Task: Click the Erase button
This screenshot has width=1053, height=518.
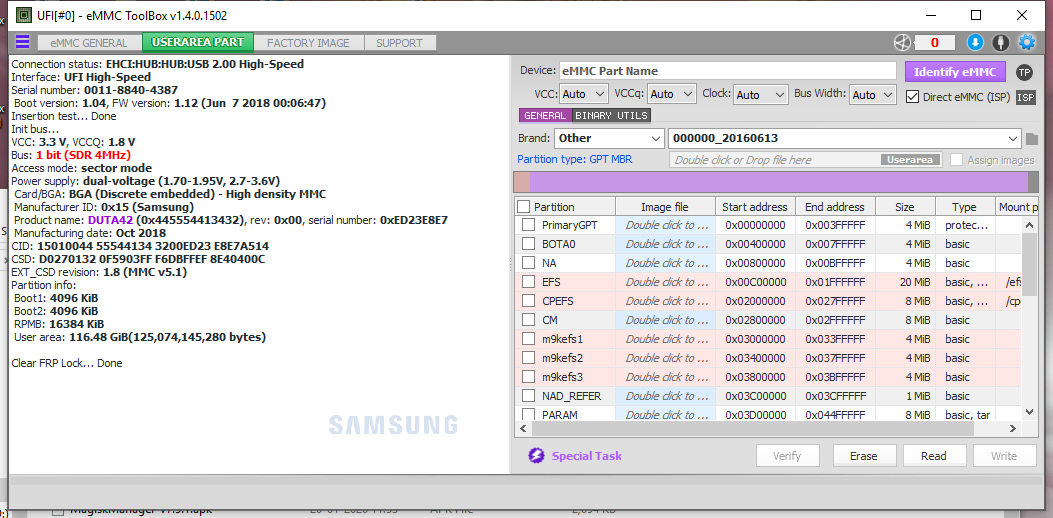Action: coord(864,456)
